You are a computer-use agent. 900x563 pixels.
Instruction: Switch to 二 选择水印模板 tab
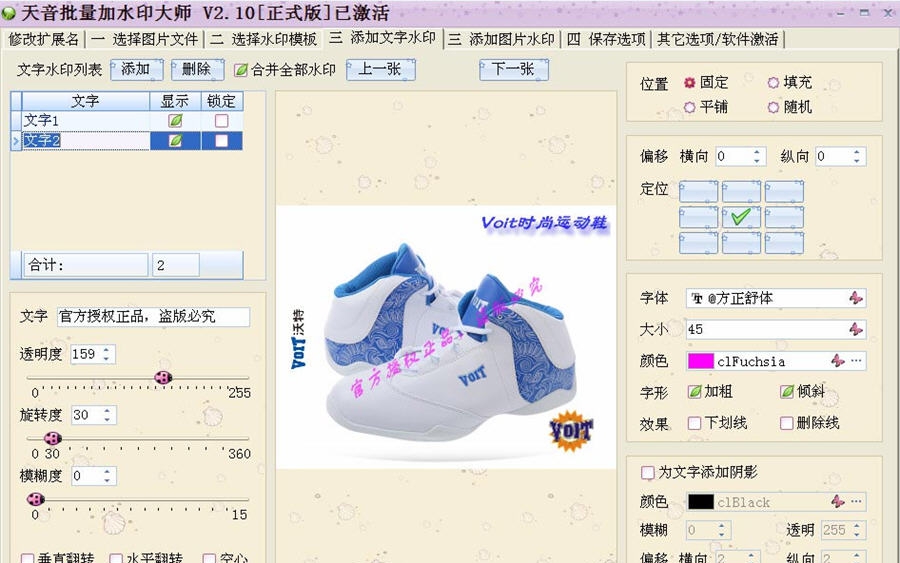263,39
